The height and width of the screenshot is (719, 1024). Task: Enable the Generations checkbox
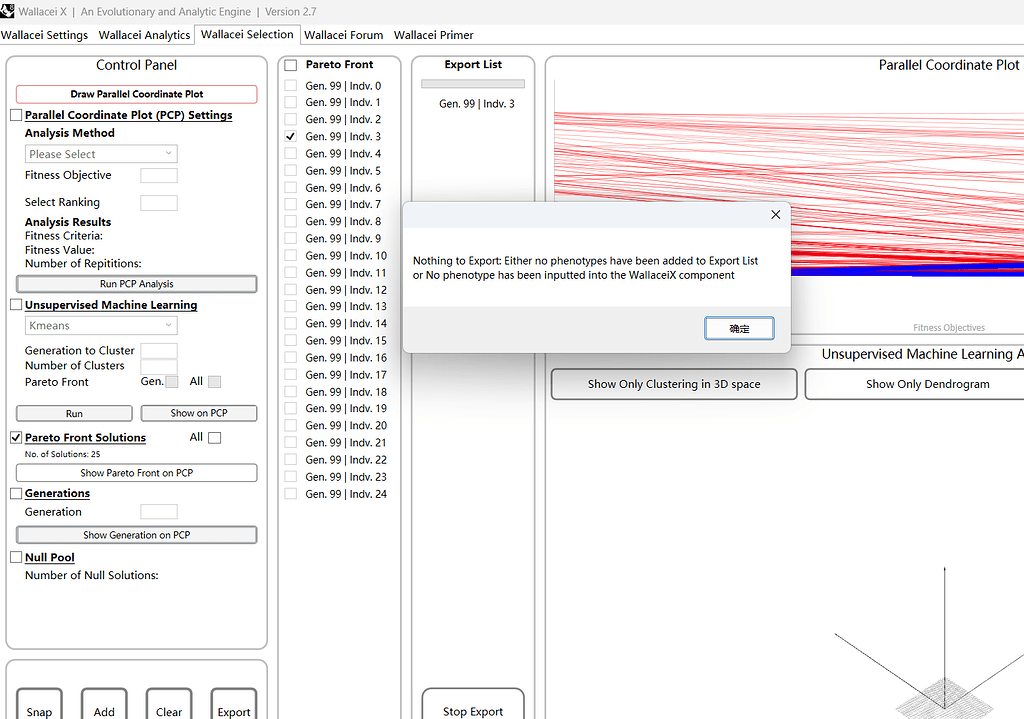pyautogui.click(x=16, y=494)
